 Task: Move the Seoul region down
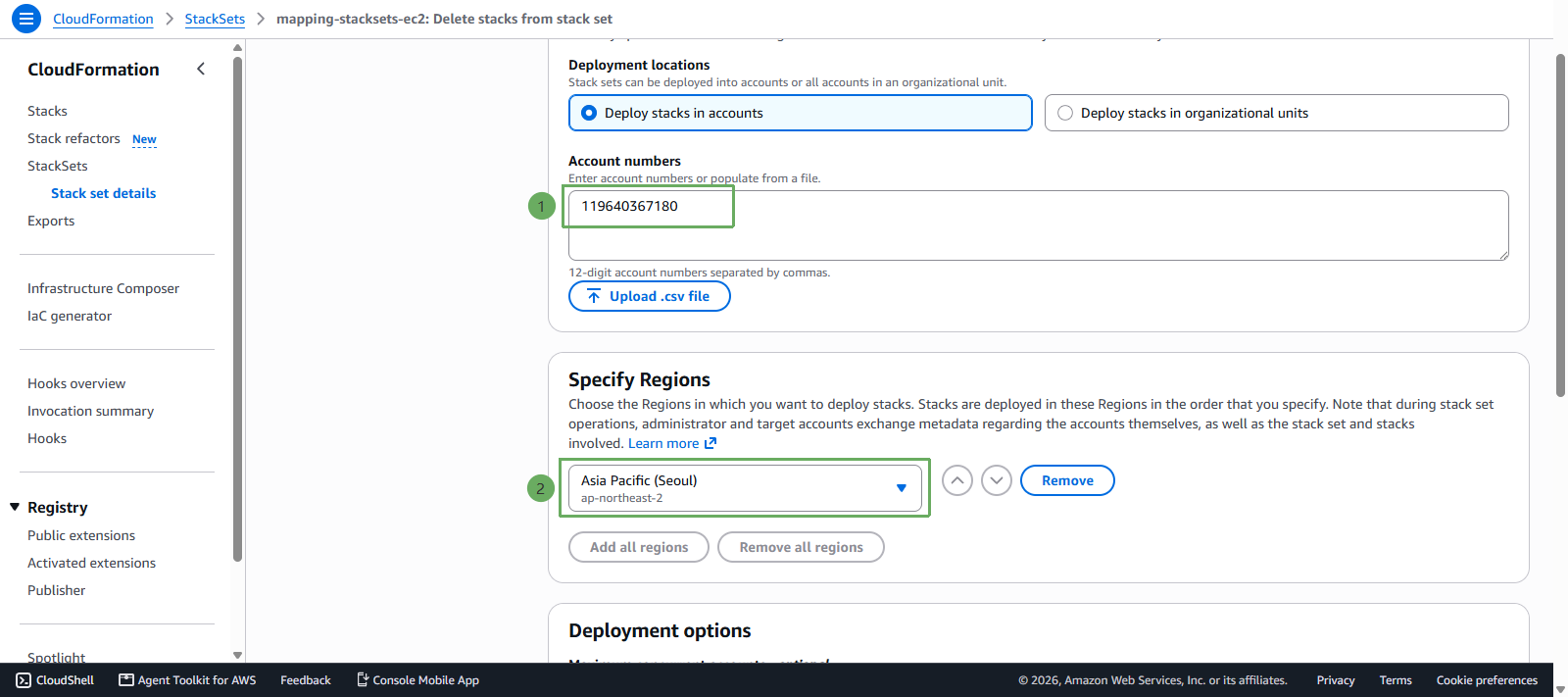997,480
